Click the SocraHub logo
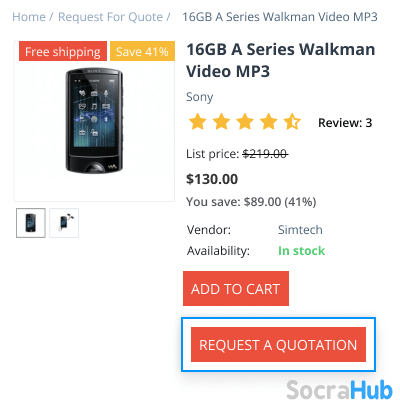The width and height of the screenshot is (400, 401). click(x=339, y=389)
